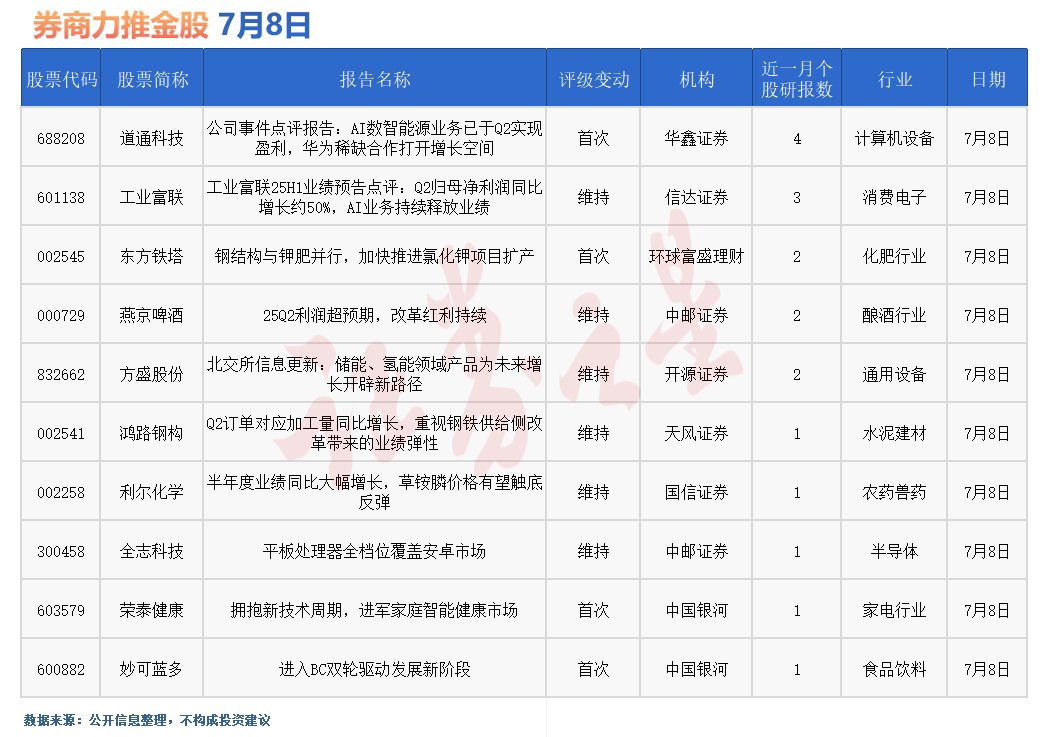Click institution 中国银河 in 荣泰健康 row
Viewport: 1052px width, 737px height.
(696, 611)
